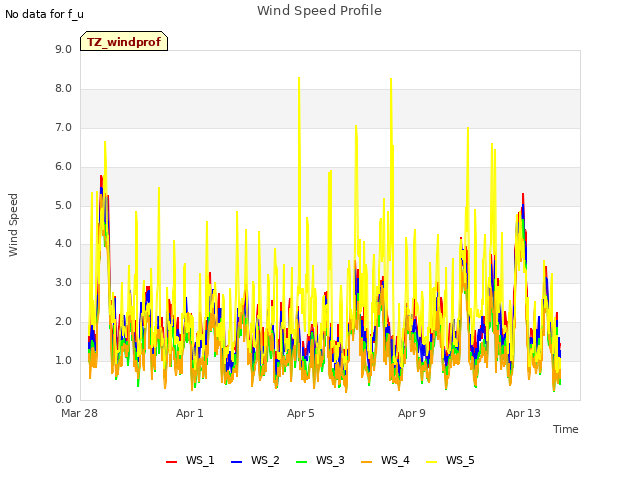640x480 pixels.
Task: Click the 5.0 y-axis tick label
Action: click(64, 205)
